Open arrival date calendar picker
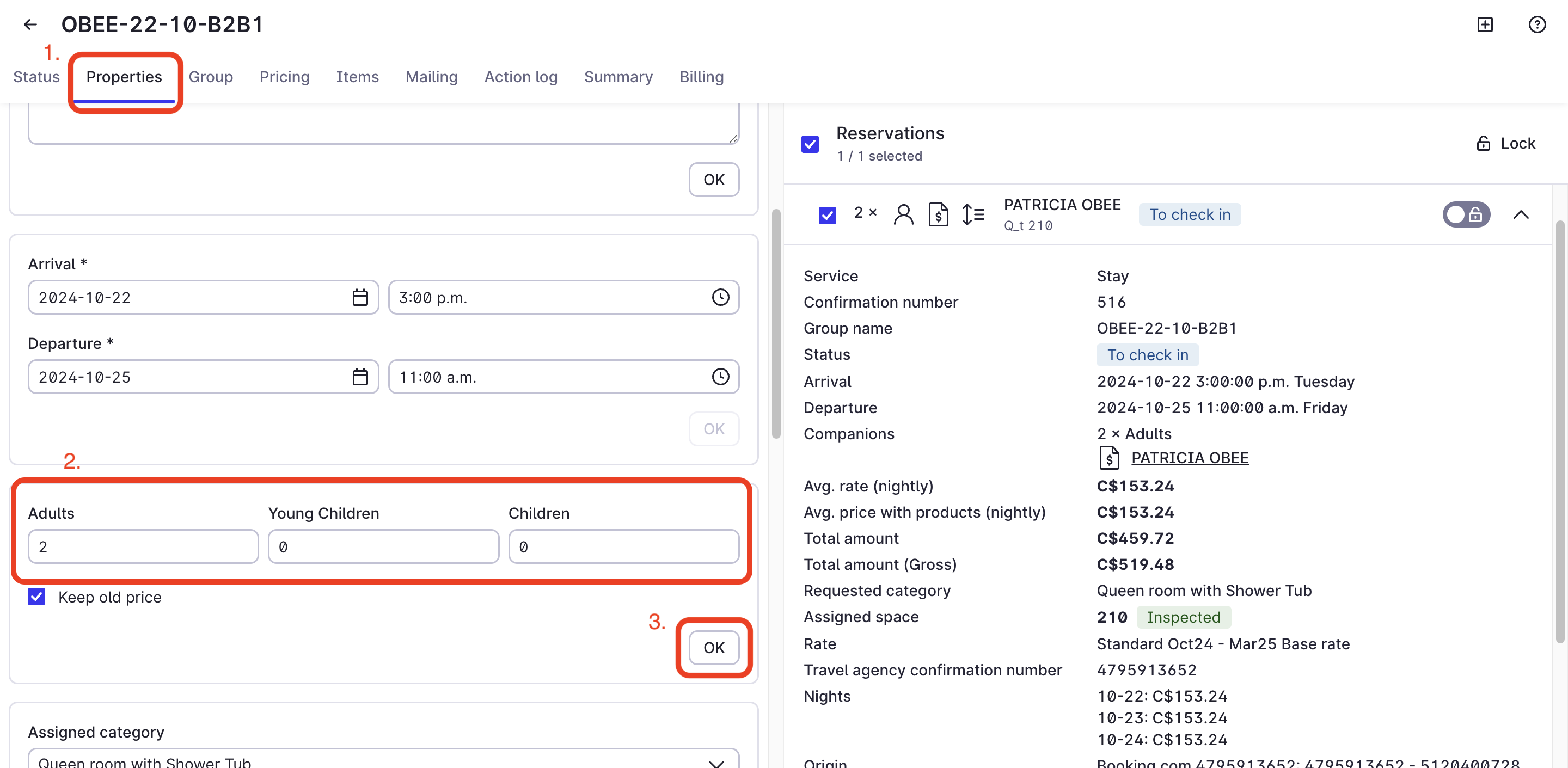 [360, 298]
